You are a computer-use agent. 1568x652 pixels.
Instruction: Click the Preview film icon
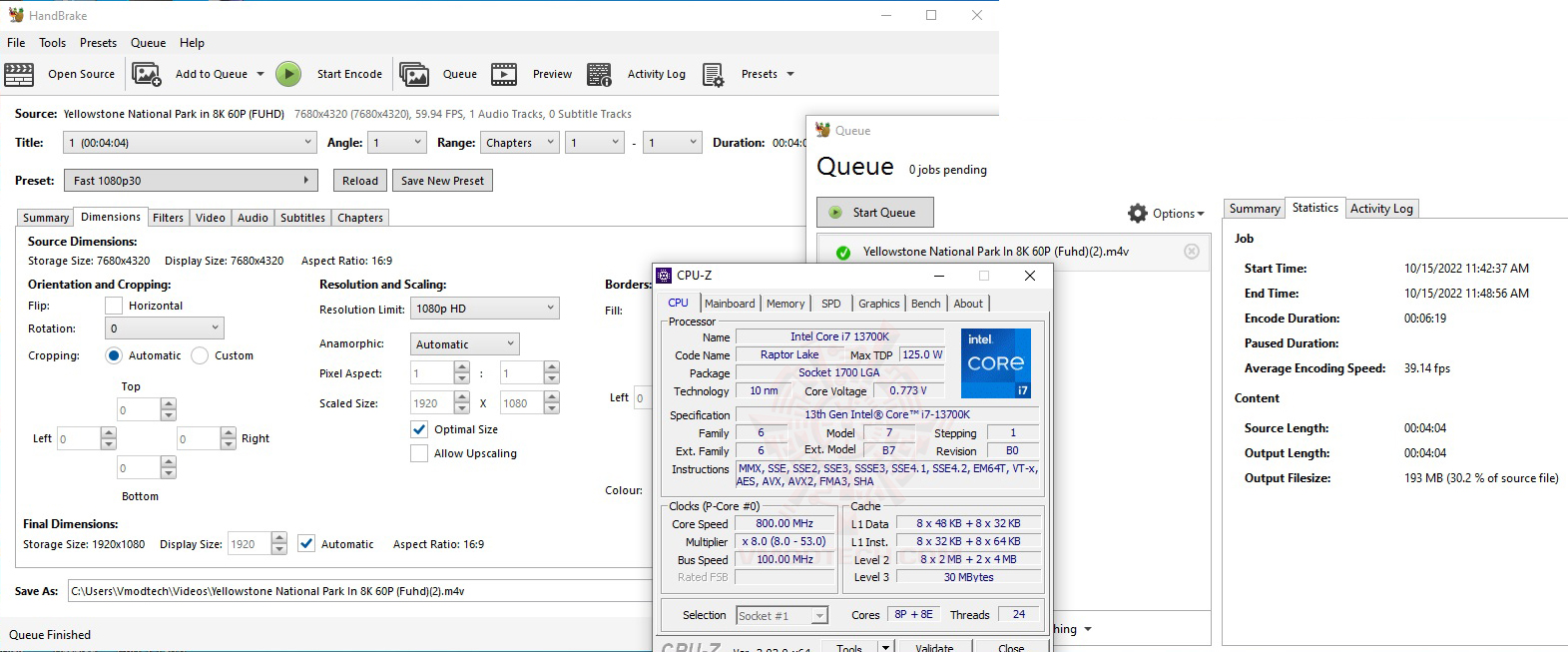click(x=504, y=75)
